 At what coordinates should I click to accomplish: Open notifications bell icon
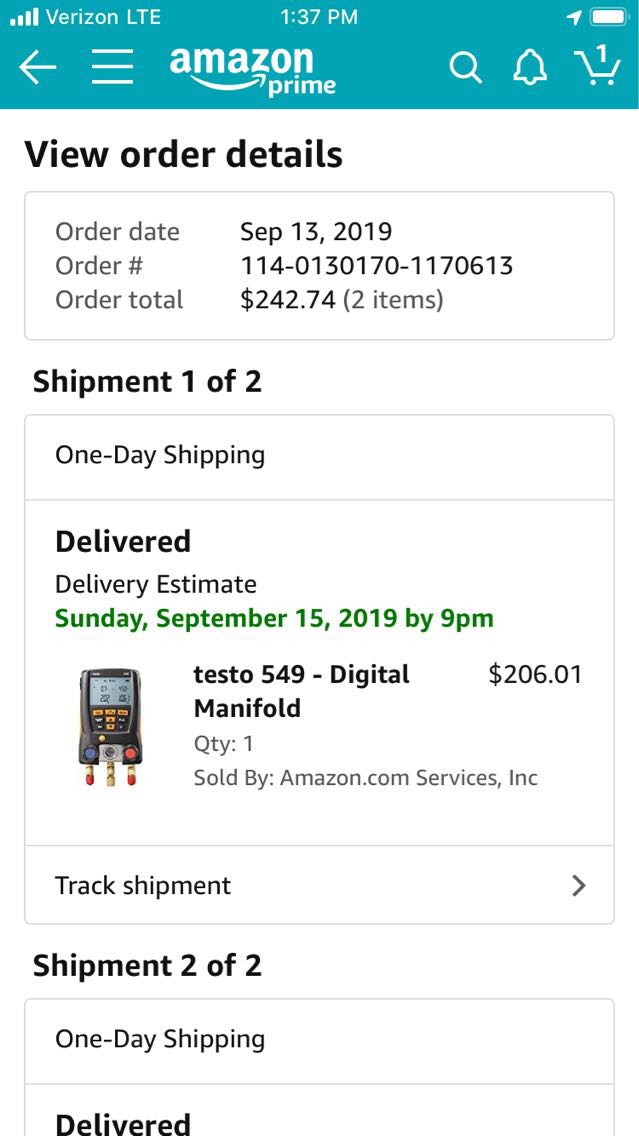[x=530, y=67]
